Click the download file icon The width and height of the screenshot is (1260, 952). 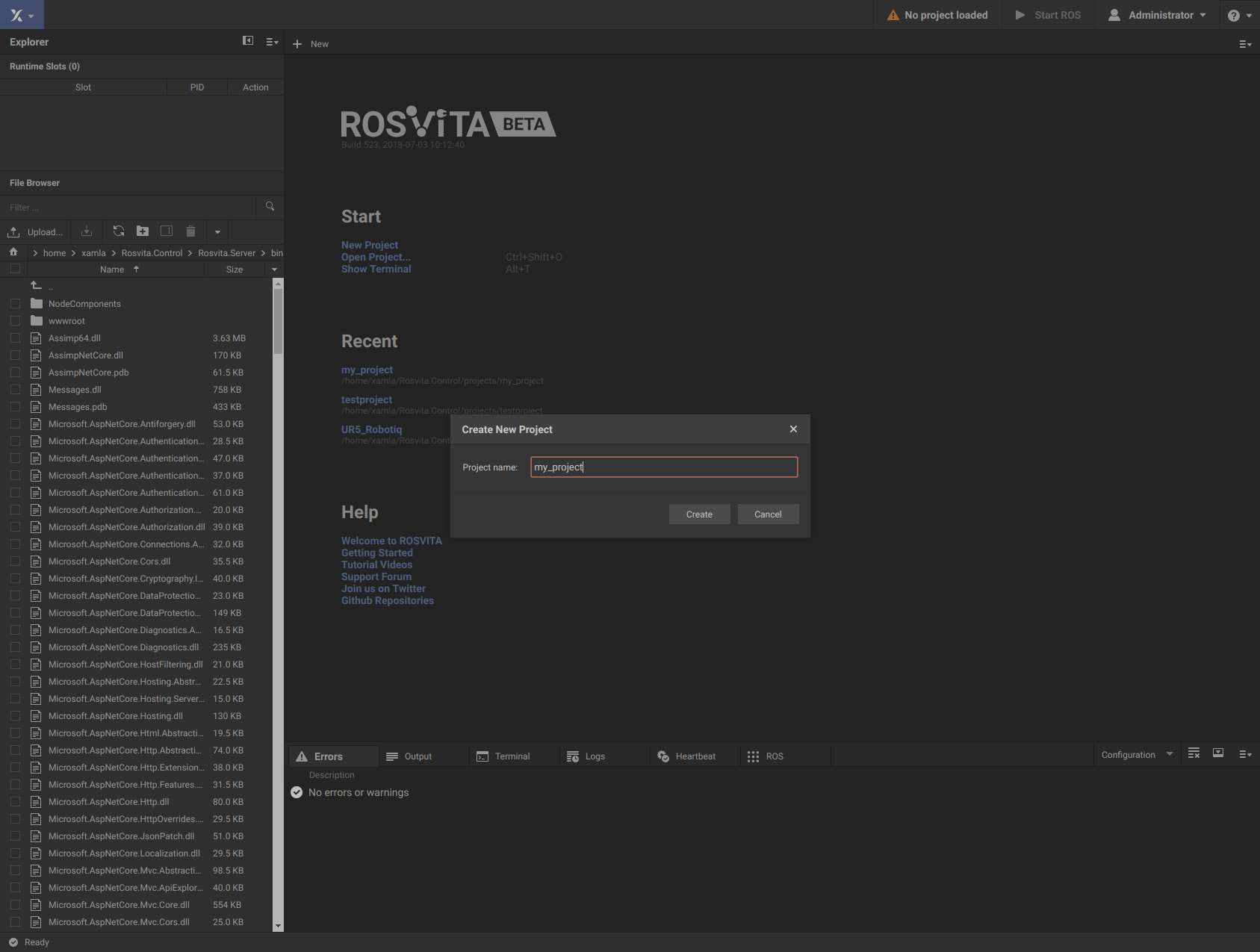tap(87, 231)
